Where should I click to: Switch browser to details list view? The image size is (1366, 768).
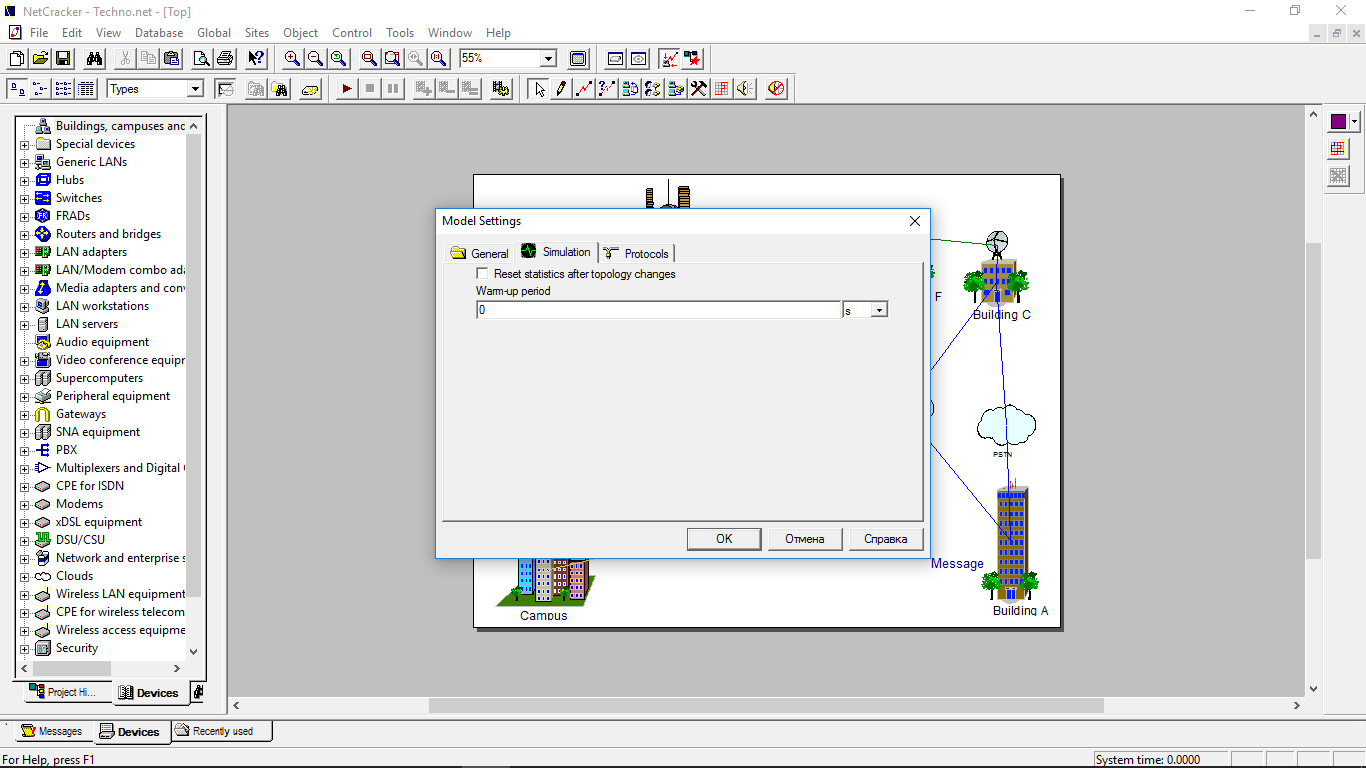coord(86,89)
